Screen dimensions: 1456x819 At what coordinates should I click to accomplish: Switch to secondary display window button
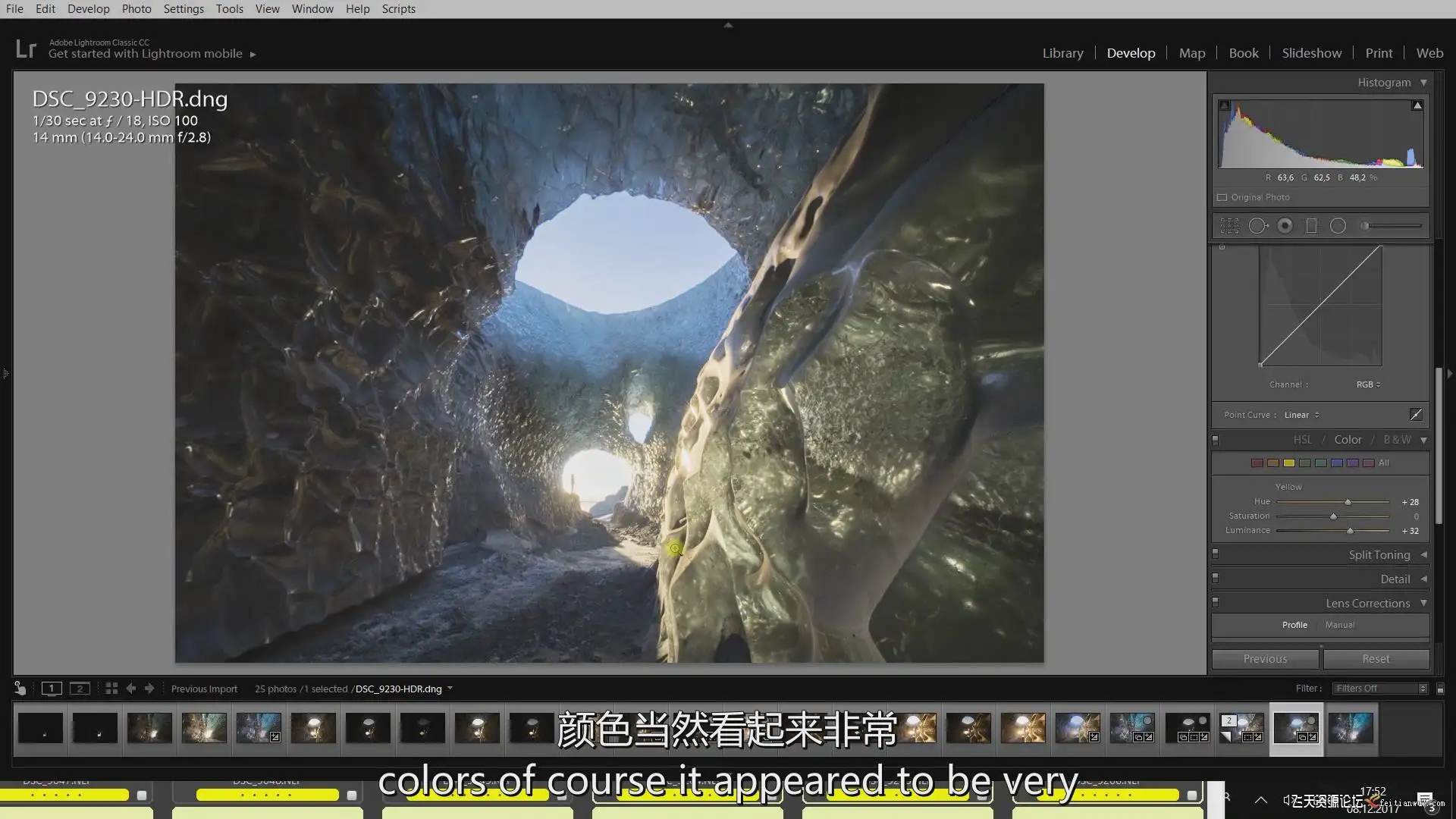click(x=80, y=689)
